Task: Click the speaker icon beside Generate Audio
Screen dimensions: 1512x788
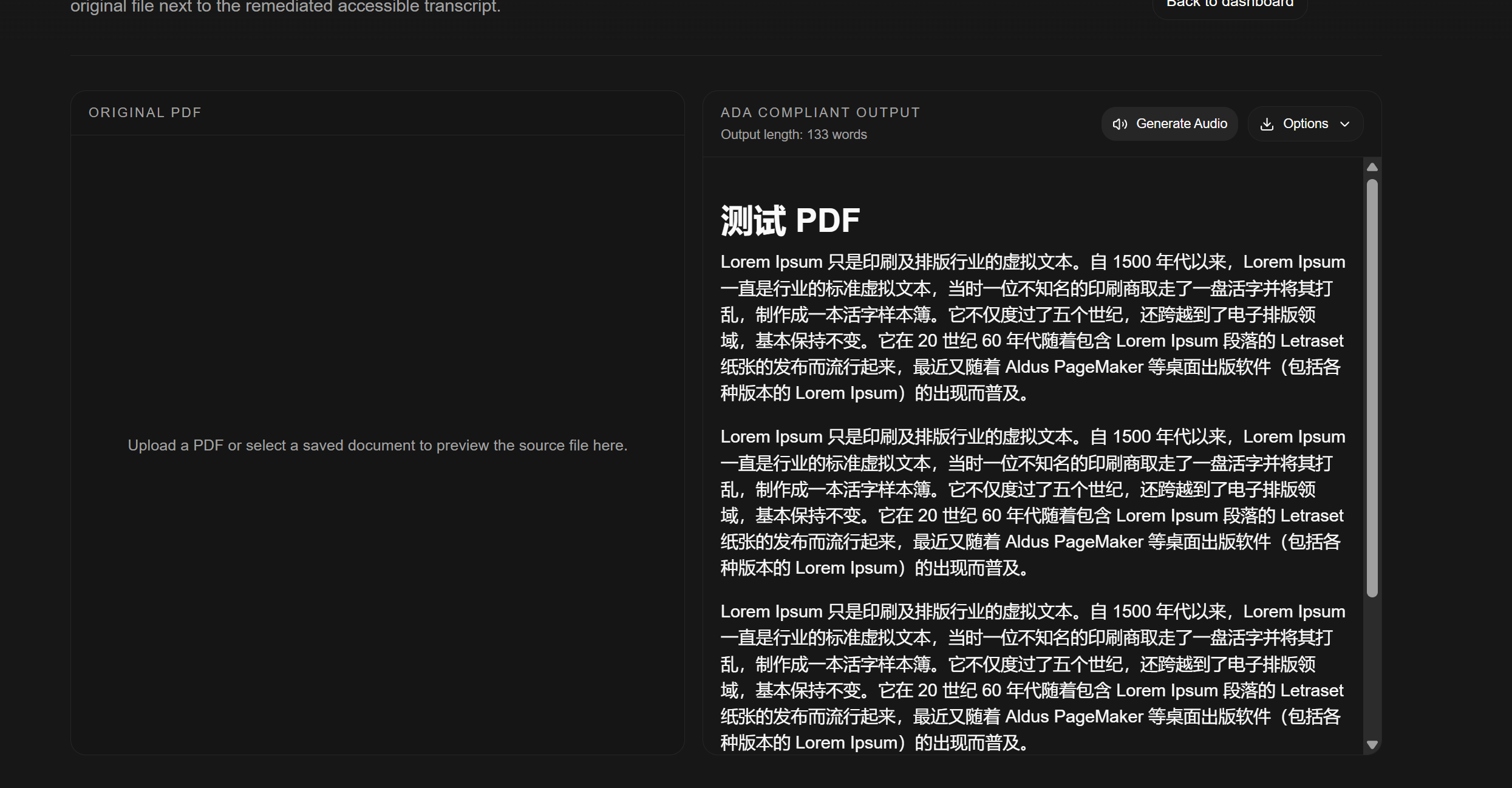Action: pyautogui.click(x=1120, y=124)
